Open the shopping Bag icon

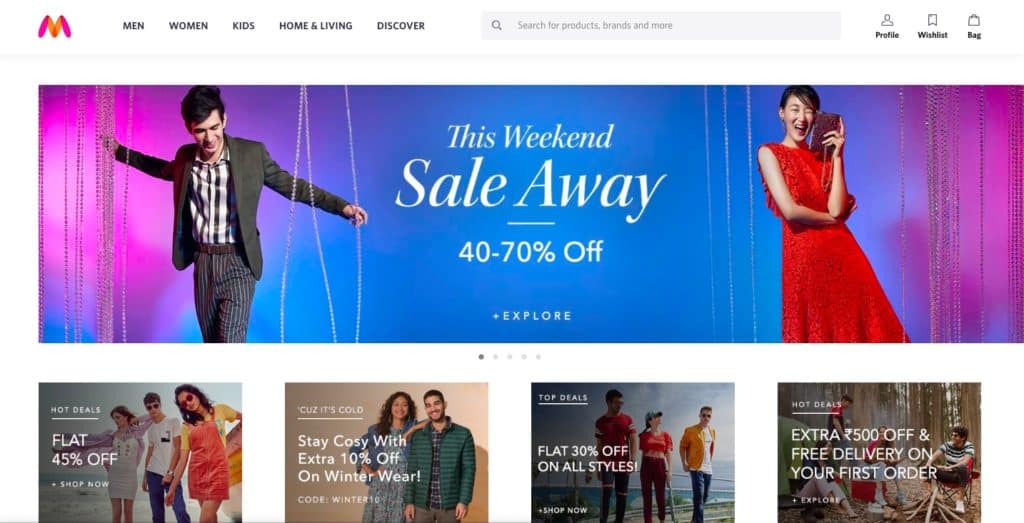[x=974, y=20]
